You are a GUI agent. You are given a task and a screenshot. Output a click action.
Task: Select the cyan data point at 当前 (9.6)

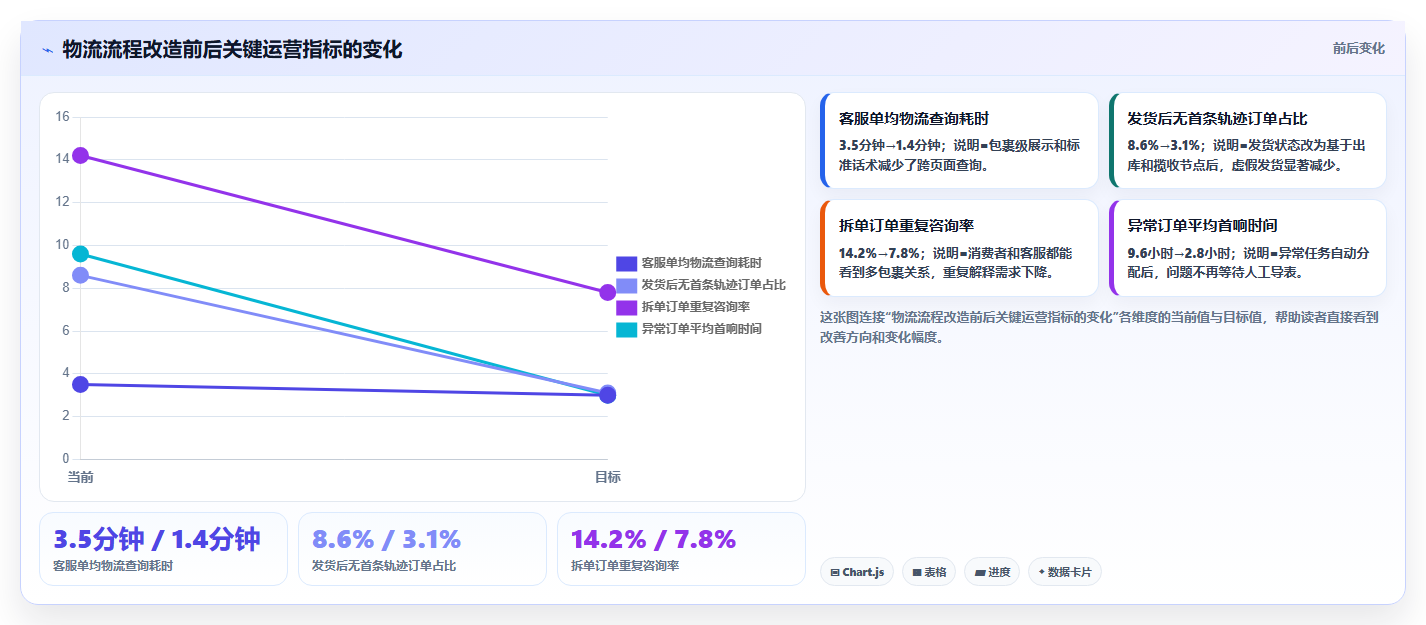pyautogui.click(x=80, y=254)
